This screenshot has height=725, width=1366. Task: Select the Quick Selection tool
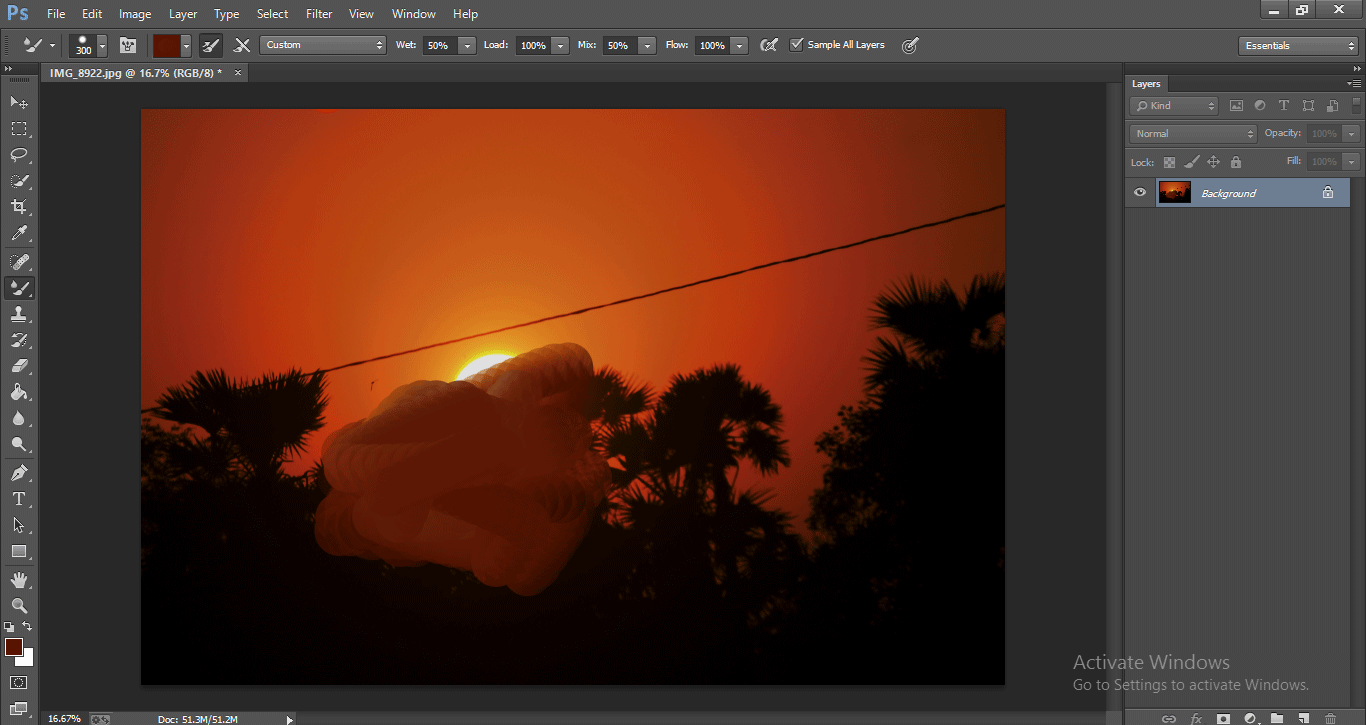pyautogui.click(x=19, y=181)
